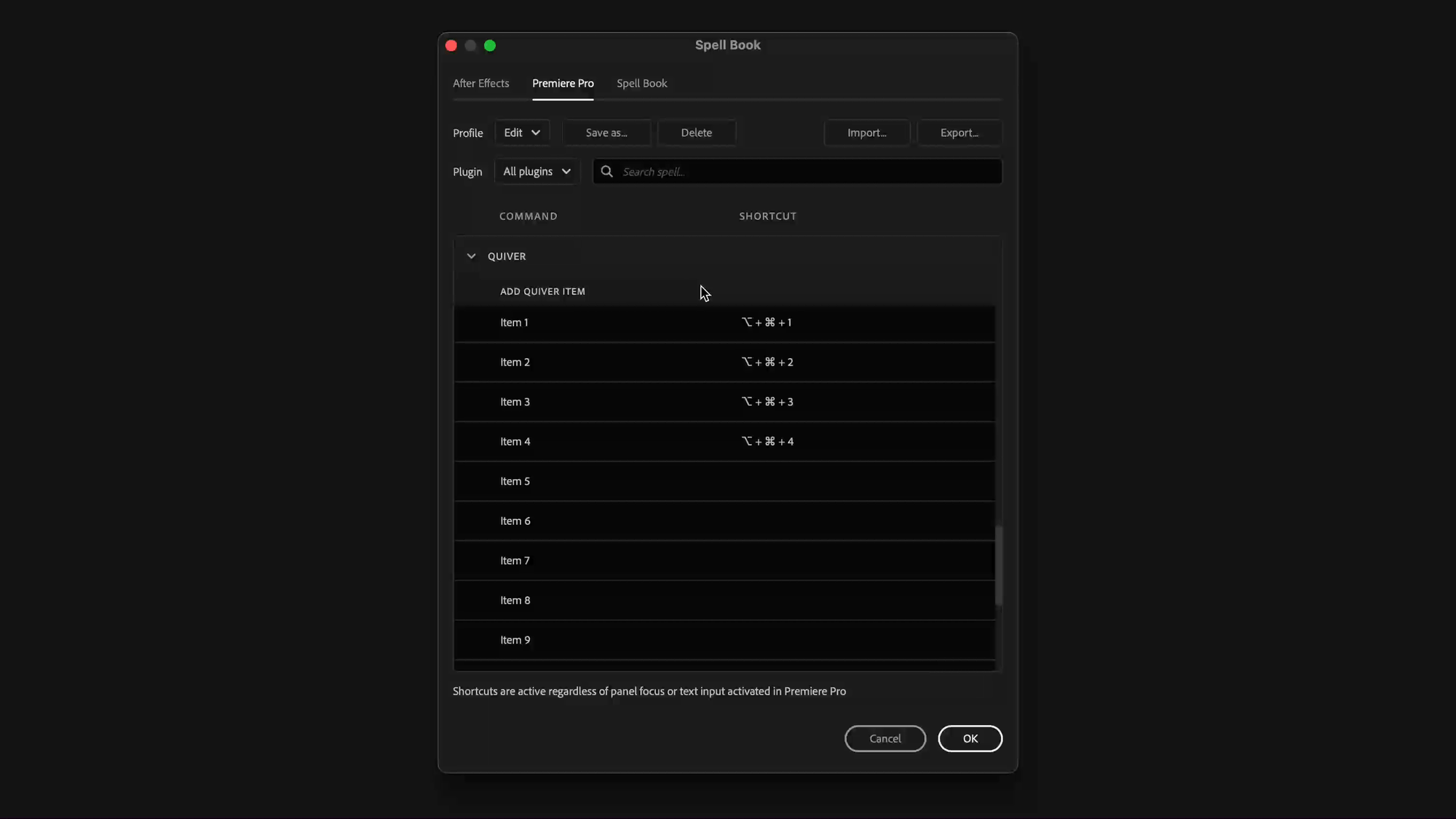This screenshot has height=819, width=1456.
Task: Click the search magnifier icon
Action: [x=606, y=172]
